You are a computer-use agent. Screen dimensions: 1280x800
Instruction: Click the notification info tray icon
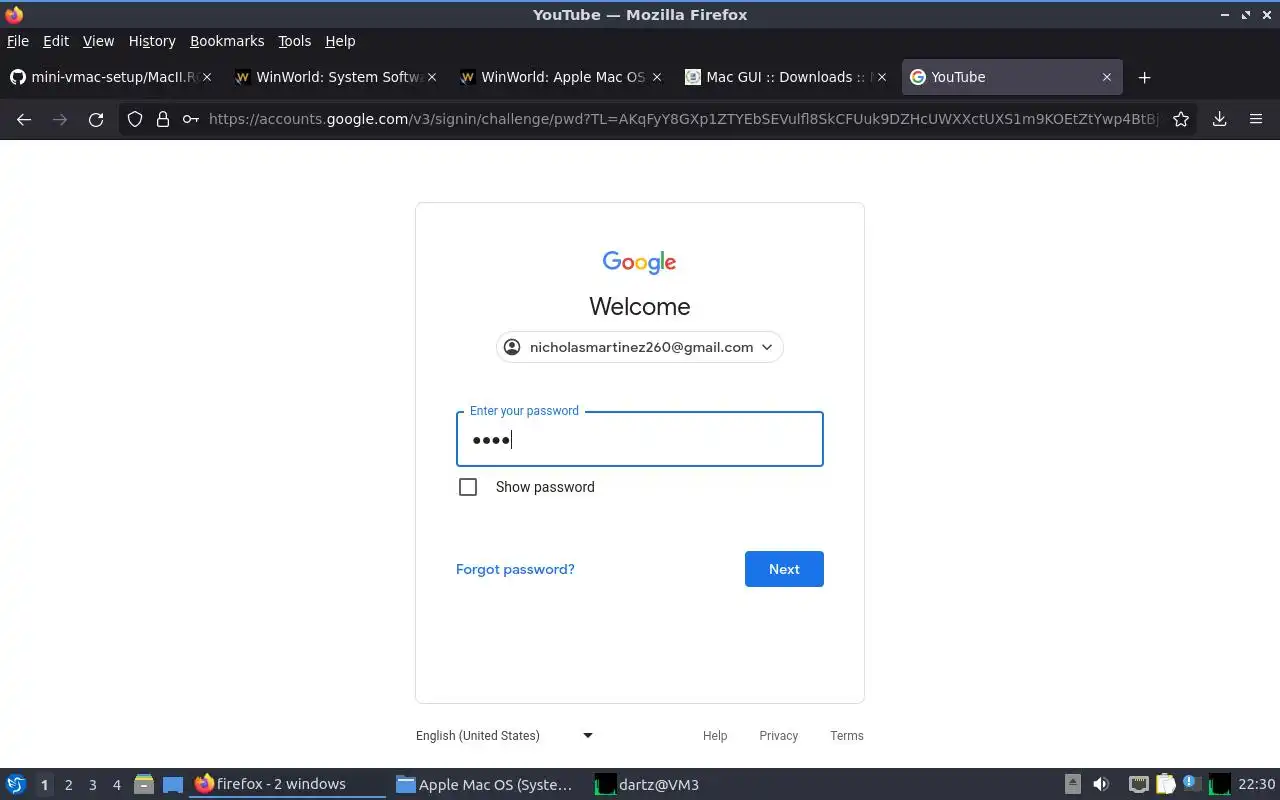(x=1192, y=783)
